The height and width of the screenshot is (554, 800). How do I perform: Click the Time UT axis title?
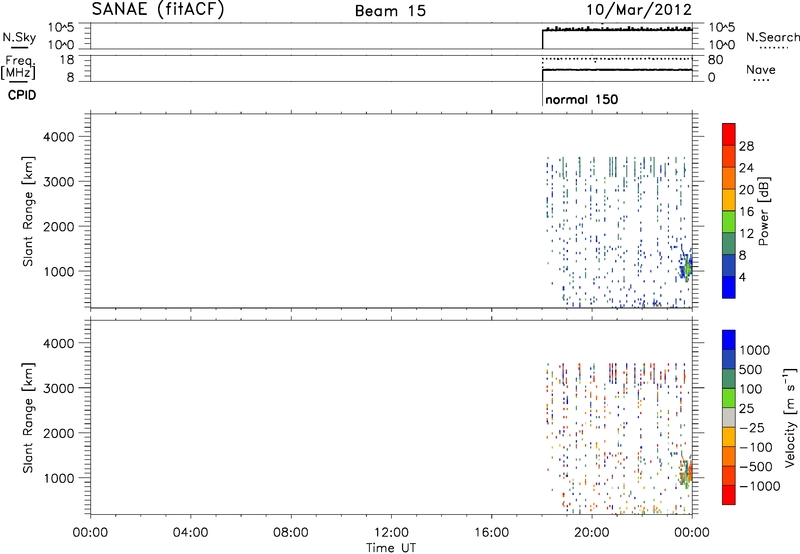tap(391, 548)
